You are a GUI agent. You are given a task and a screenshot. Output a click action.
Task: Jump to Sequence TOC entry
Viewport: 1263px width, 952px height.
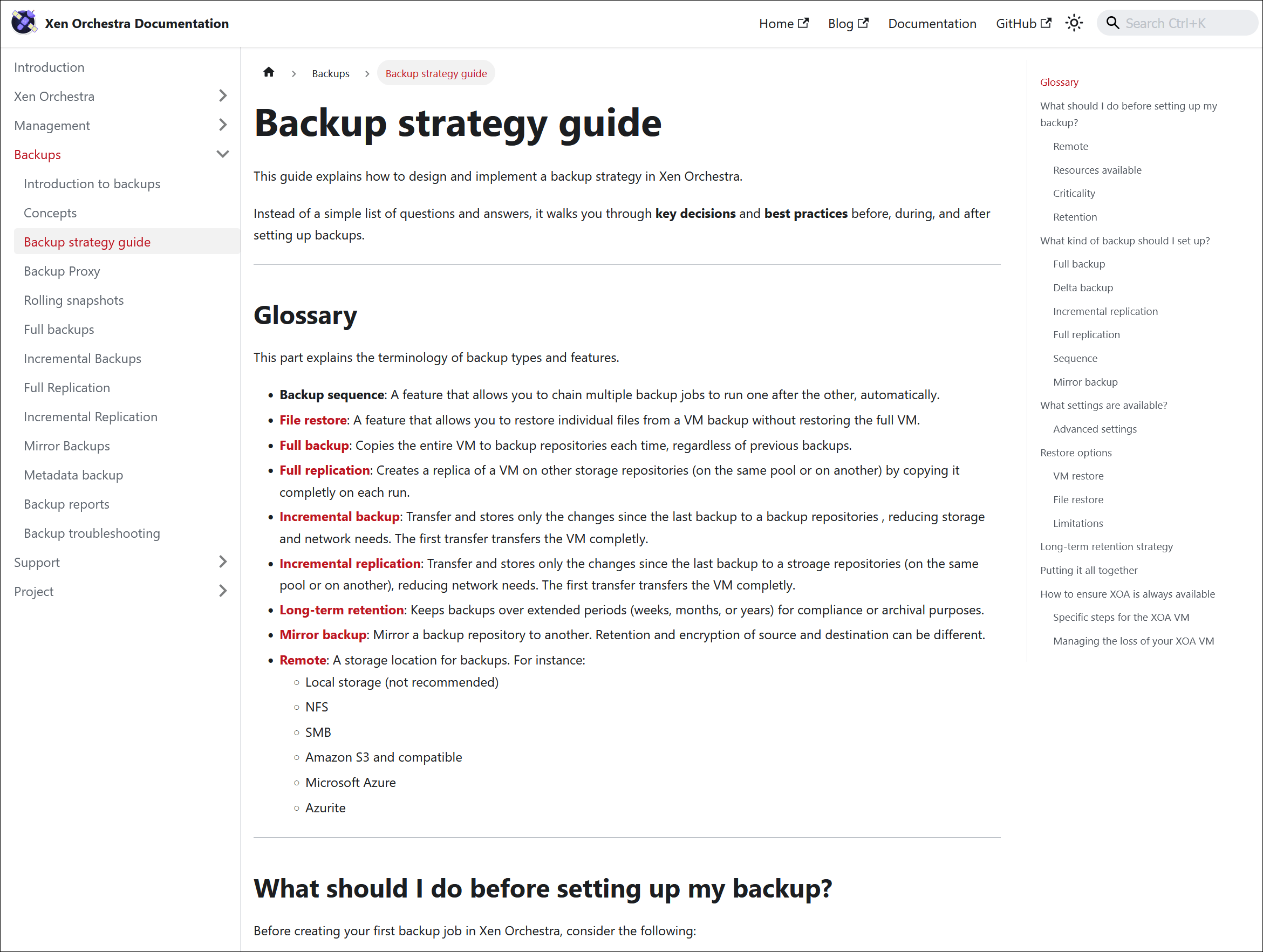coord(1075,359)
